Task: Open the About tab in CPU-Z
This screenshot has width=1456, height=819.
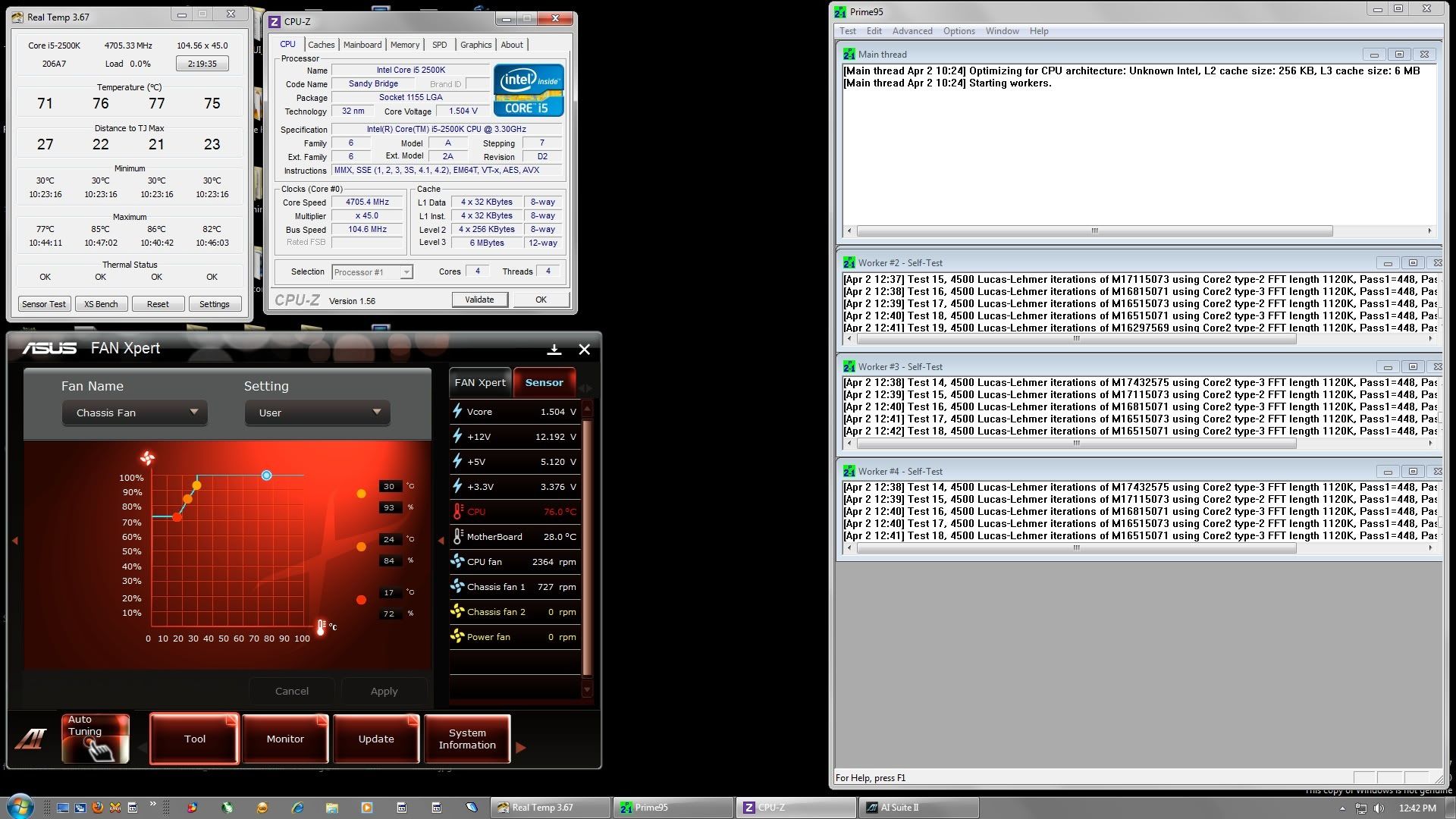Action: tap(512, 45)
